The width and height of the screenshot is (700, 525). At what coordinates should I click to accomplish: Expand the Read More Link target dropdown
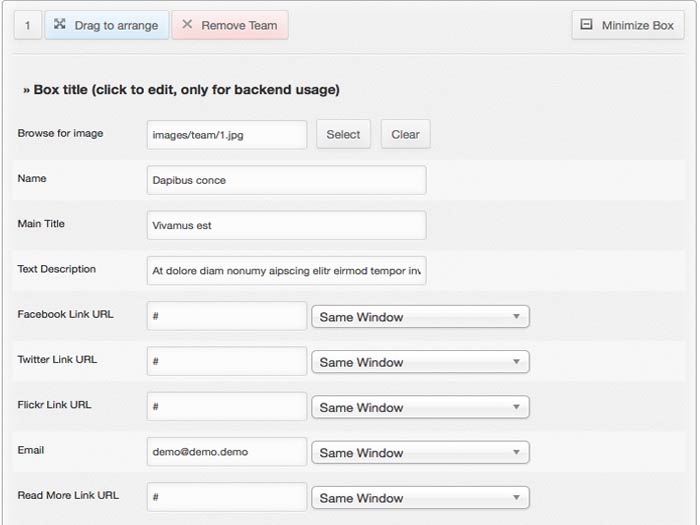420,498
